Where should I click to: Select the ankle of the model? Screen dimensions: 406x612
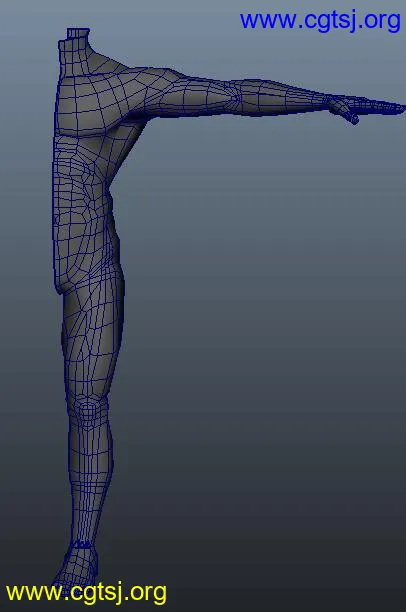pos(82,544)
